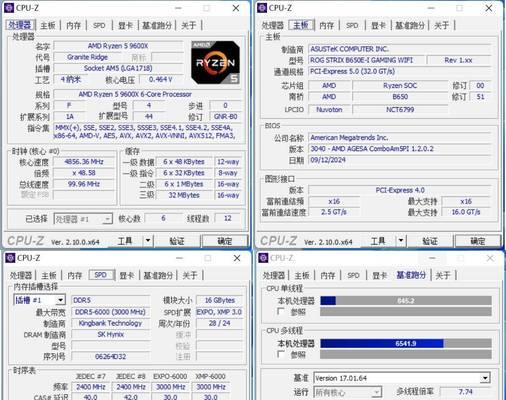Image resolution: width=506 pixels, height=400 pixels.
Task: Tick the 参照 checkbox under CPU 多线程
Action: click(281, 354)
